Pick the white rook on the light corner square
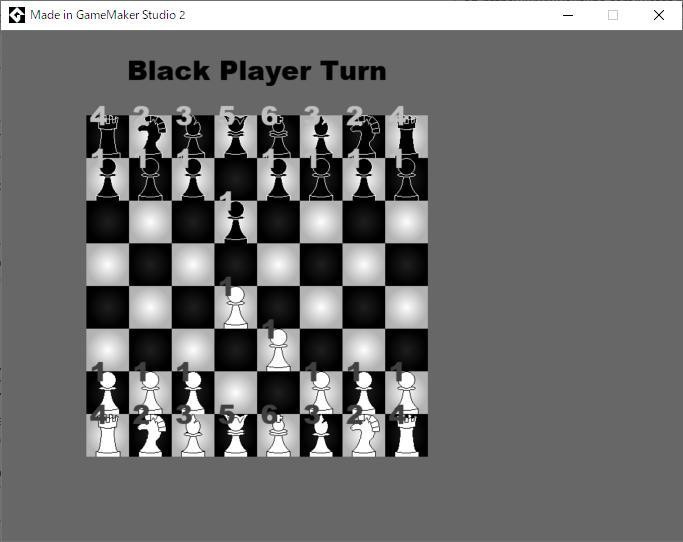The image size is (683, 542). click(x=108, y=435)
